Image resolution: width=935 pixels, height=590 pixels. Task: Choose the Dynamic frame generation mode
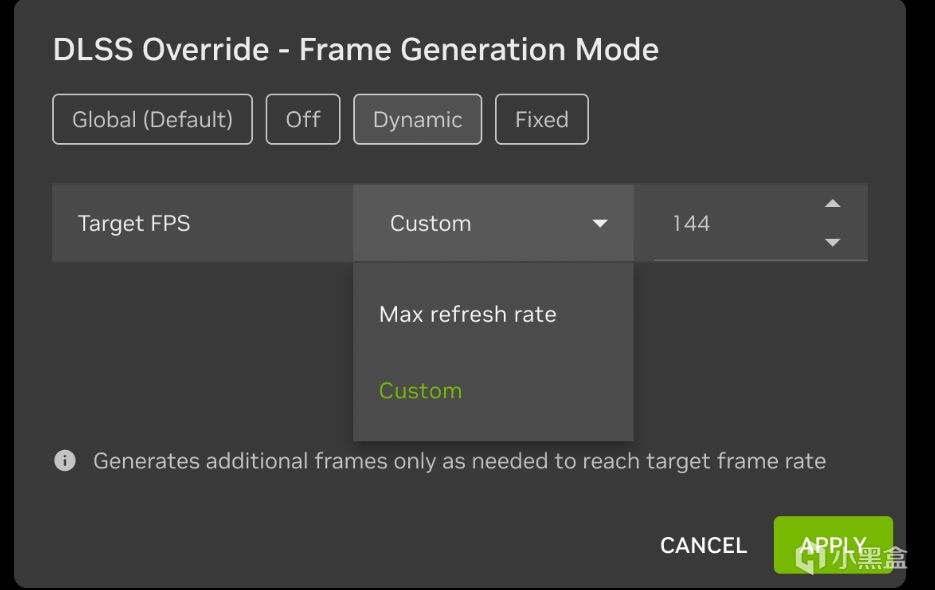[417, 120]
